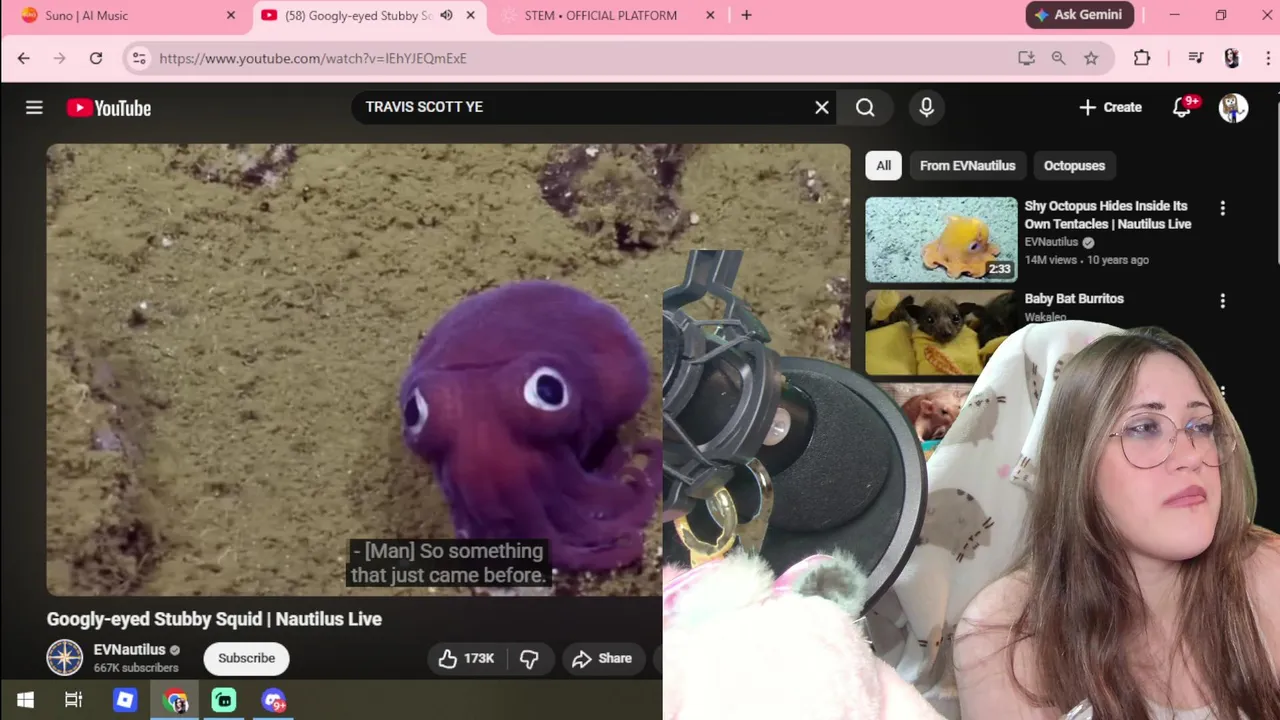Click the Create button
The image size is (1280, 720).
click(1110, 107)
